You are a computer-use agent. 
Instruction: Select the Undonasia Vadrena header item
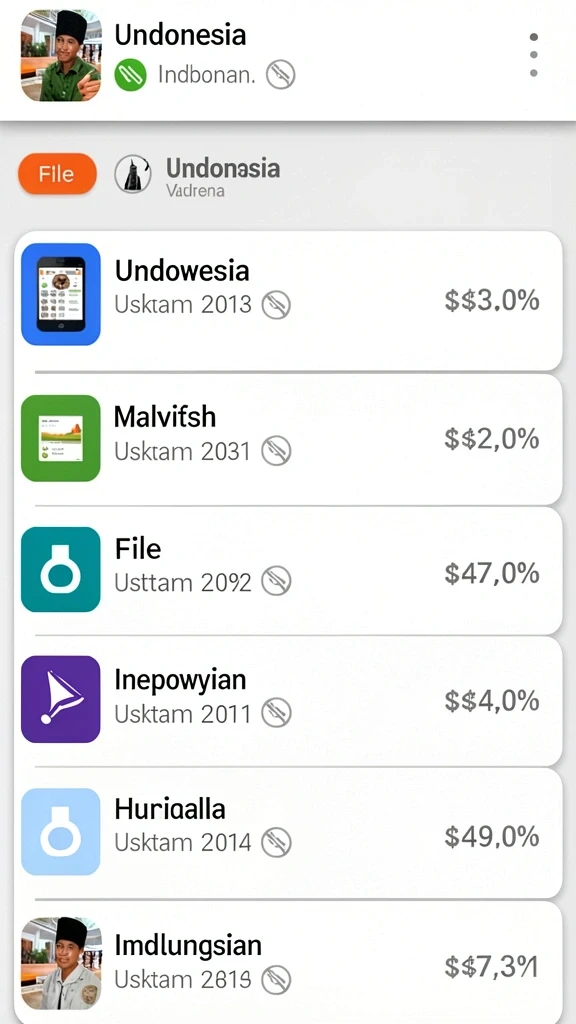223,176
